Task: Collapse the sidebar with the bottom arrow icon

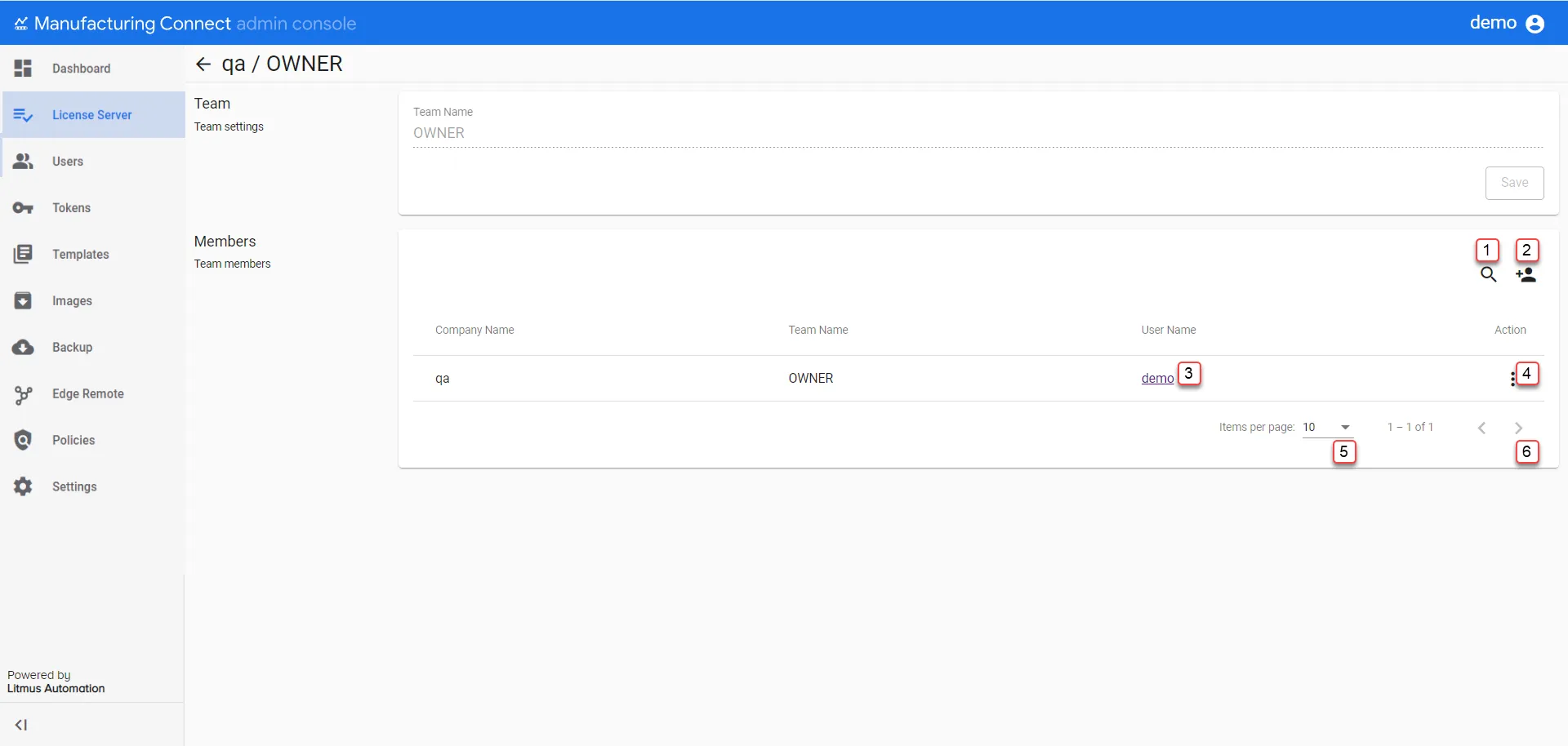Action: point(21,725)
